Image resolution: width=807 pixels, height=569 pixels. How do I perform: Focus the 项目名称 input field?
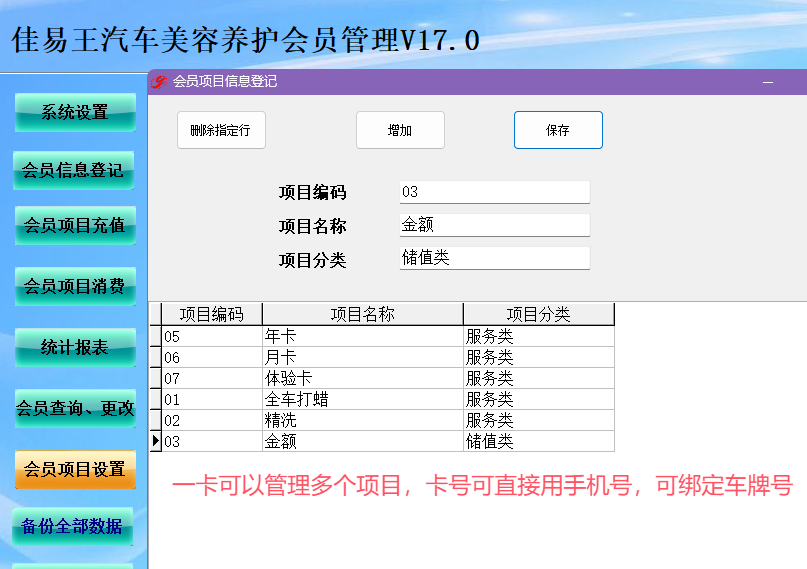495,225
